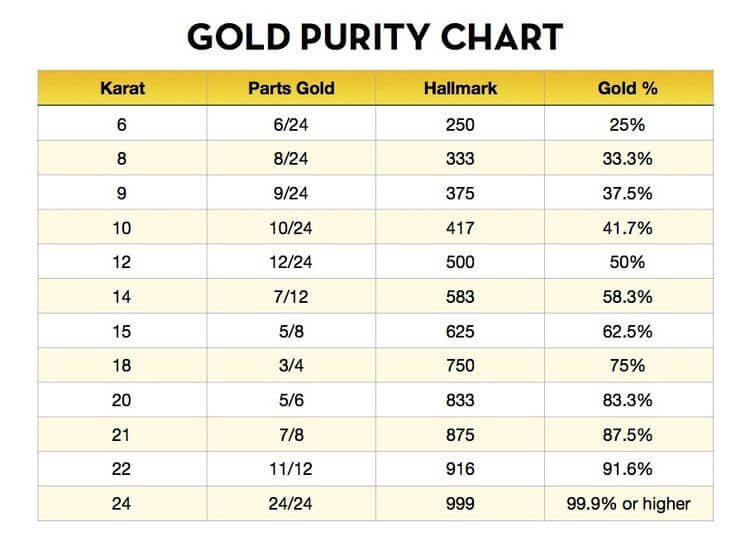
Task: Select the hallmark 625 cell
Action: [x=461, y=331]
